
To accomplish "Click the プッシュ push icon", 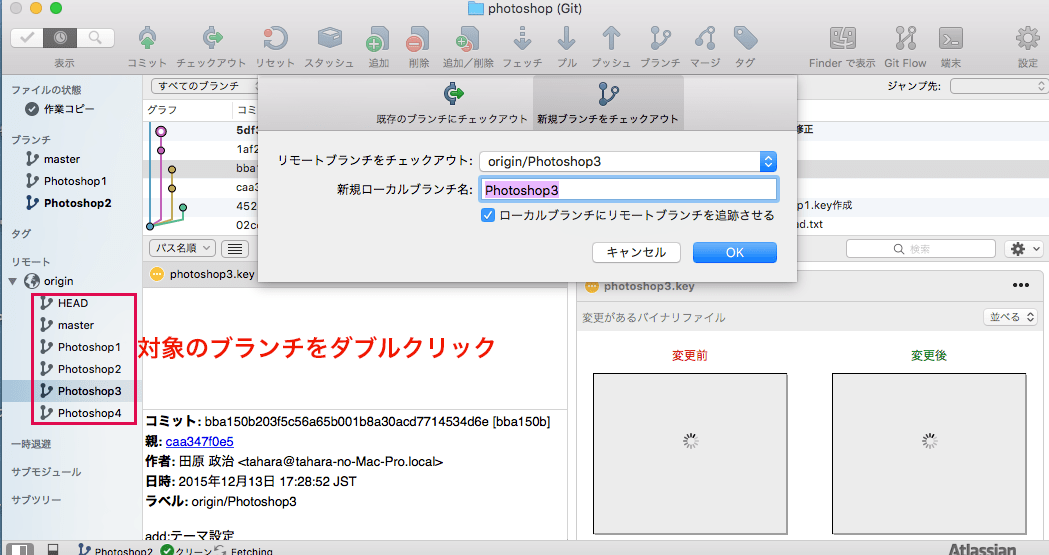I will coord(611,39).
